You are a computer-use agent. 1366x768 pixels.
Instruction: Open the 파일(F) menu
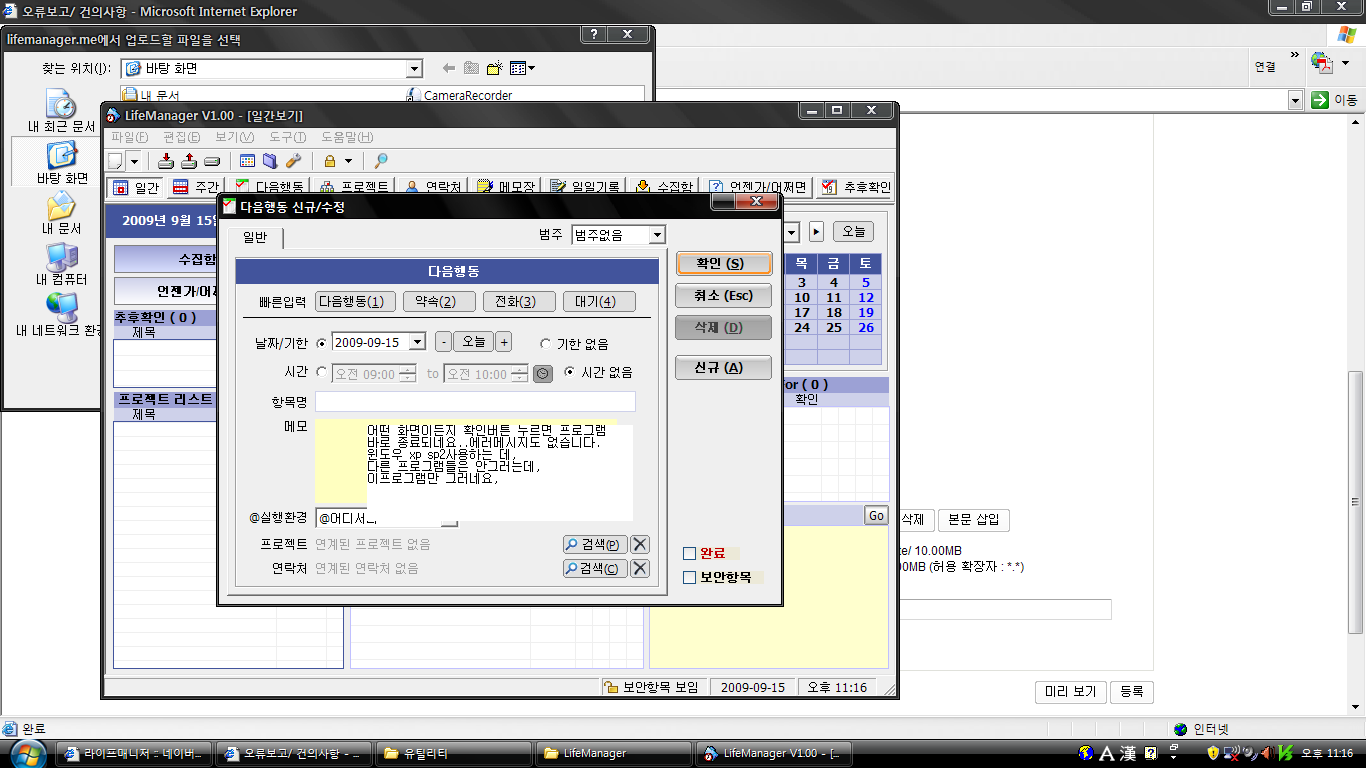coord(129,137)
